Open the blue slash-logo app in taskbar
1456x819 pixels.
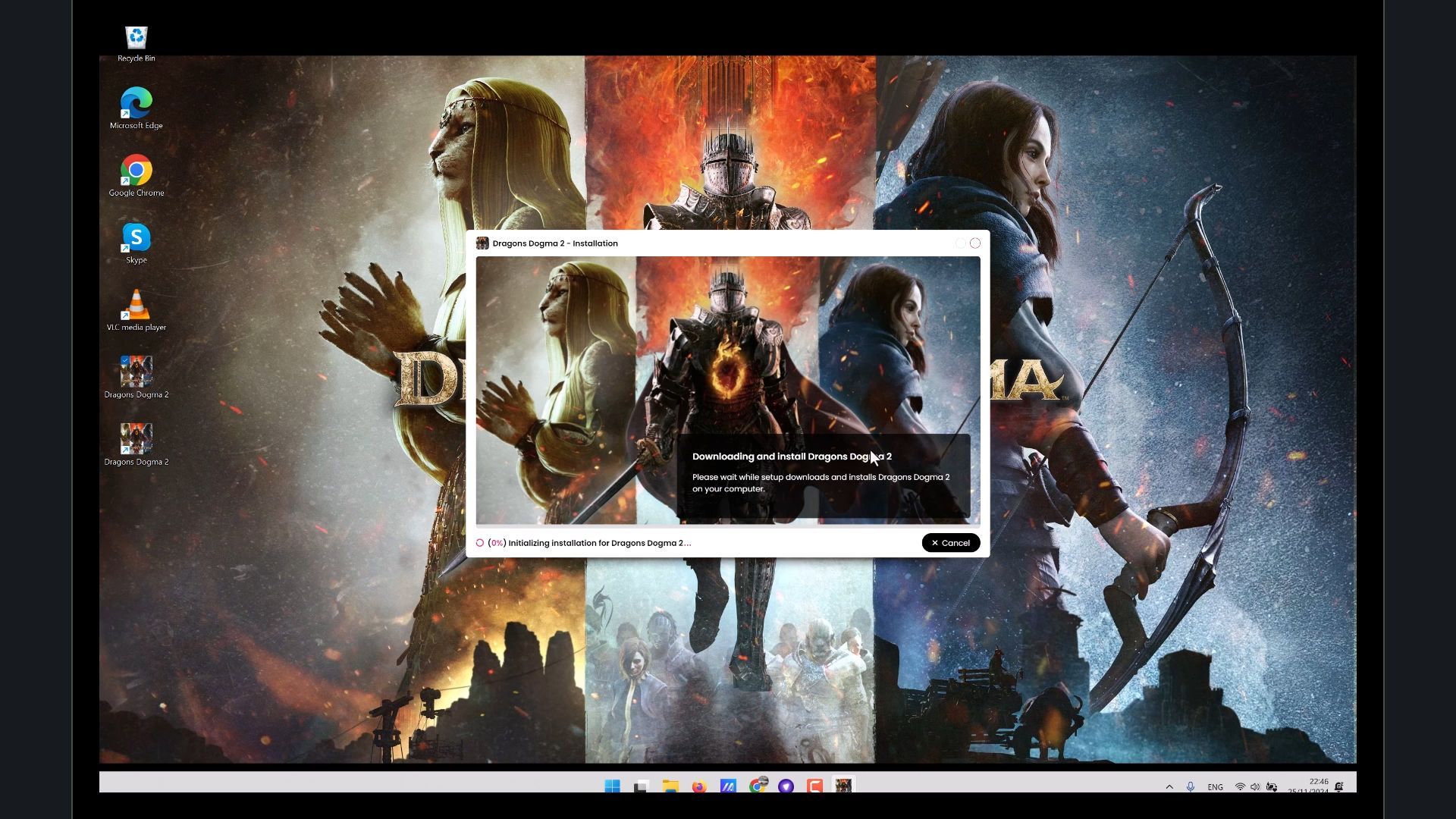[x=728, y=786]
